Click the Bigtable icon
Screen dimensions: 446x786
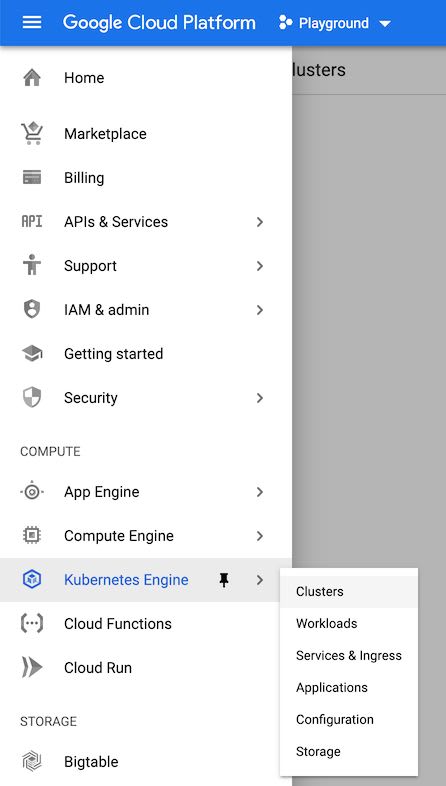(32, 761)
